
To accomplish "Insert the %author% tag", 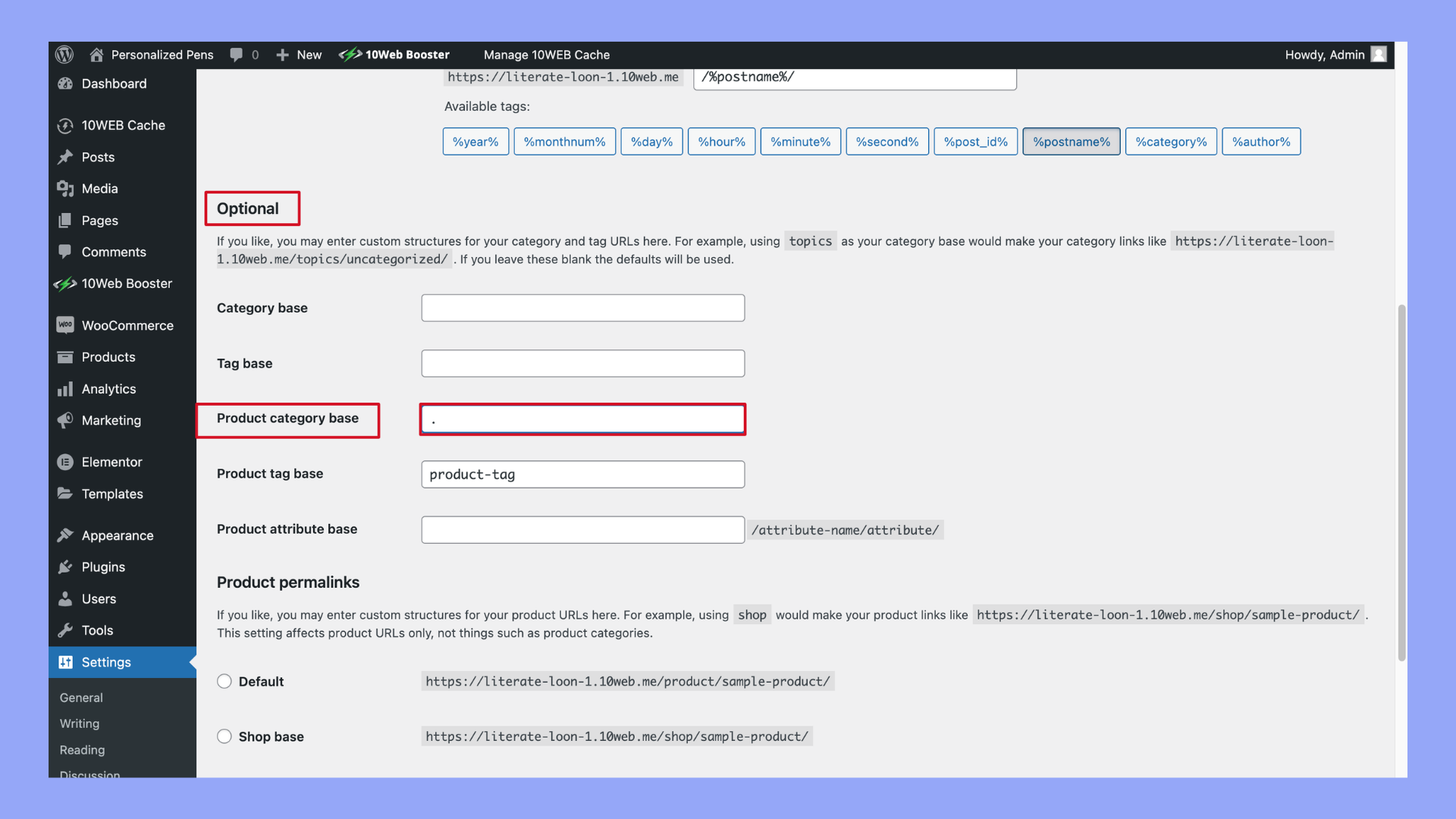I will tap(1261, 142).
